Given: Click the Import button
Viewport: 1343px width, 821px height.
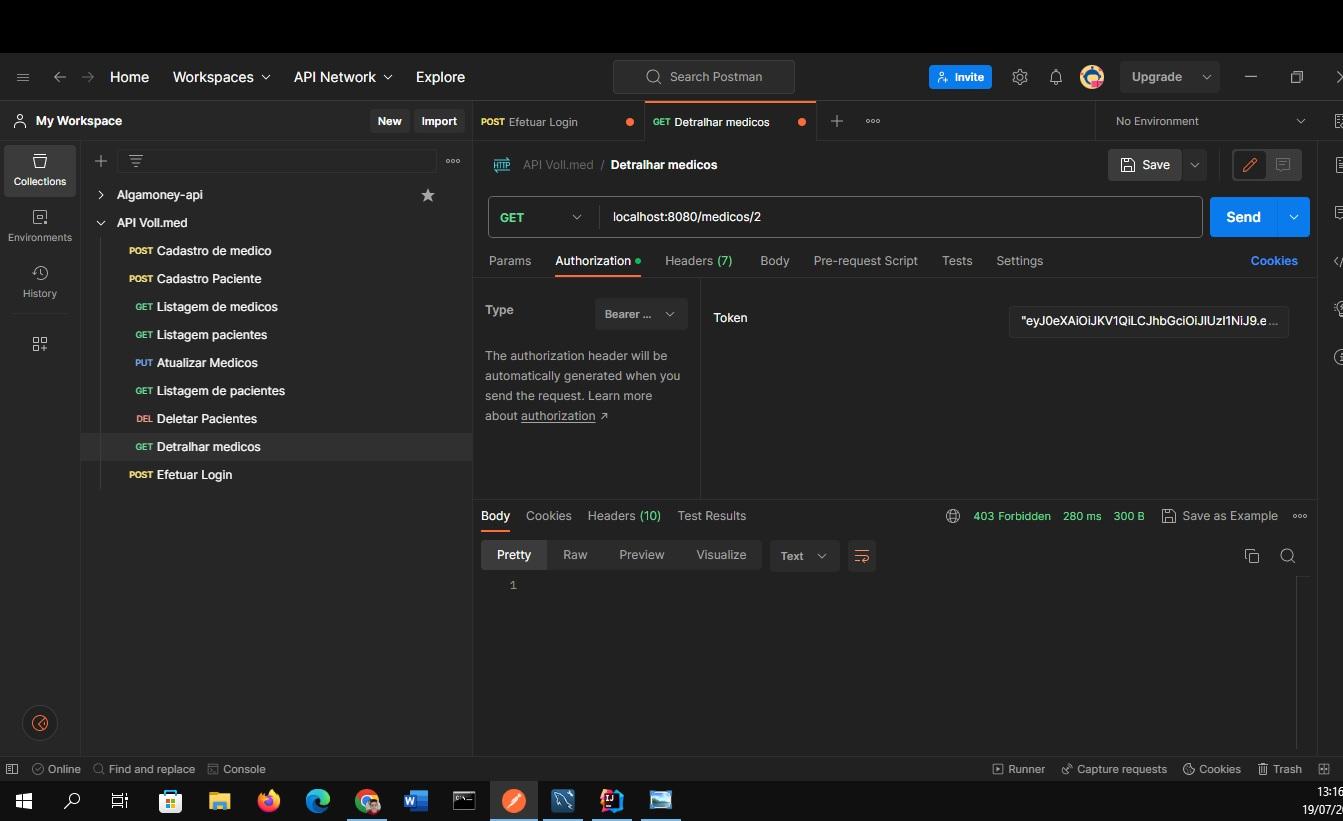Looking at the screenshot, I should pos(439,121).
